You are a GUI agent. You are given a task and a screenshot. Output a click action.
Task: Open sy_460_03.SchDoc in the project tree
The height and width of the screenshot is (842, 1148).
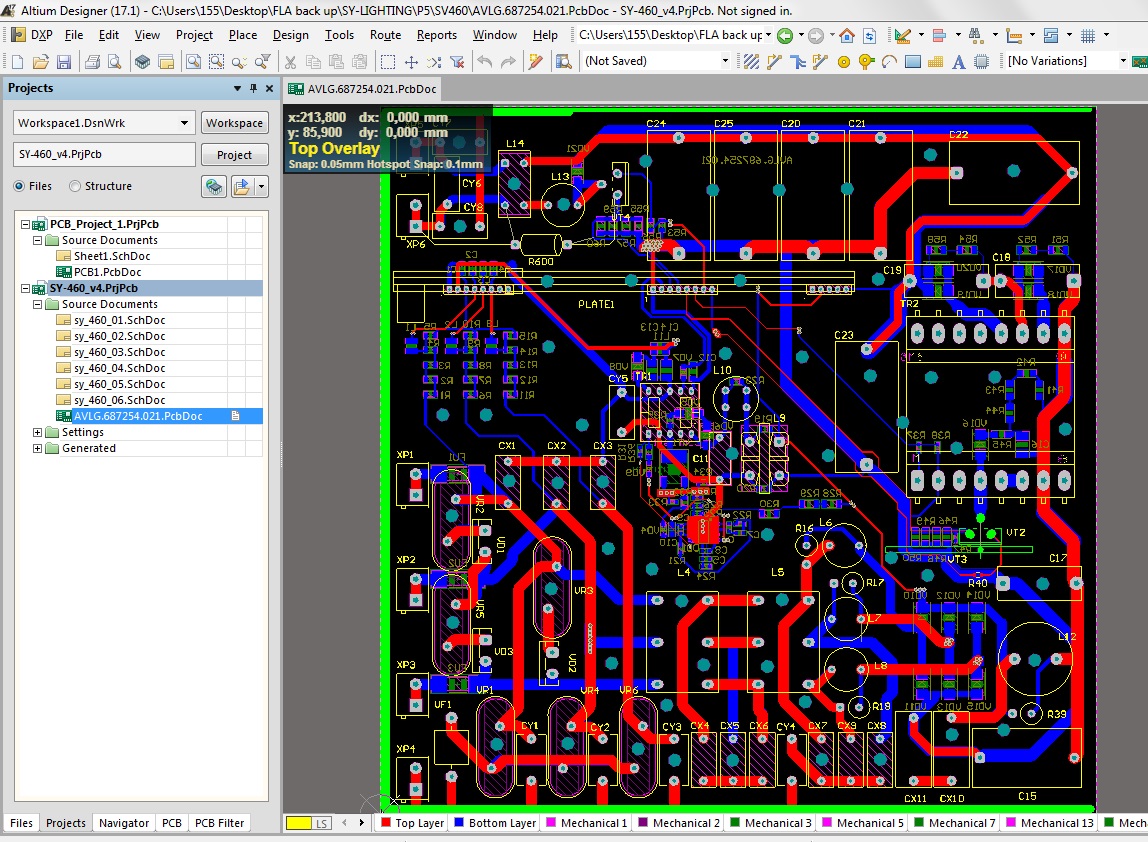(x=119, y=352)
